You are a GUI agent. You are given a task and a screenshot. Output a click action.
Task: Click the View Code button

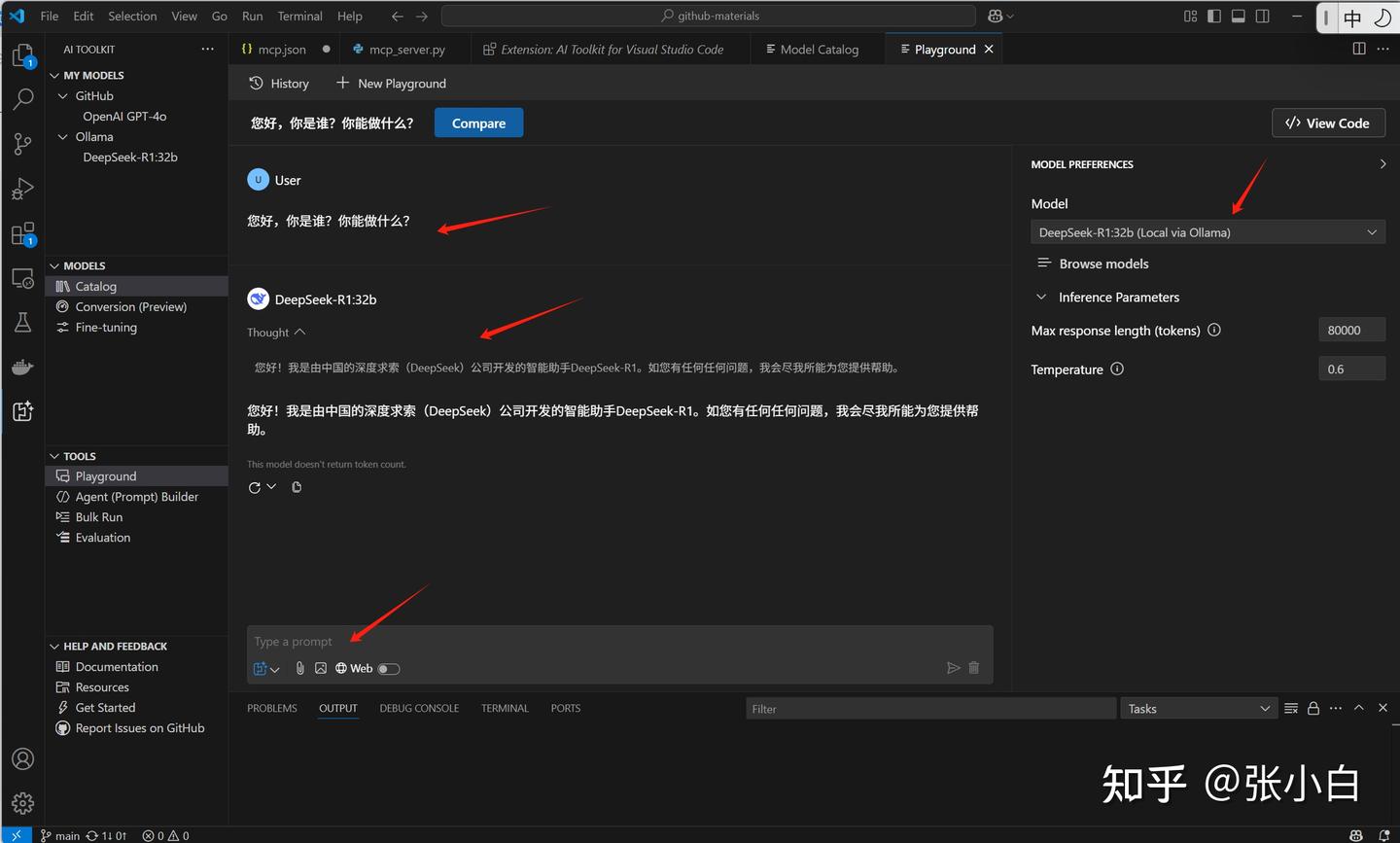click(x=1327, y=123)
